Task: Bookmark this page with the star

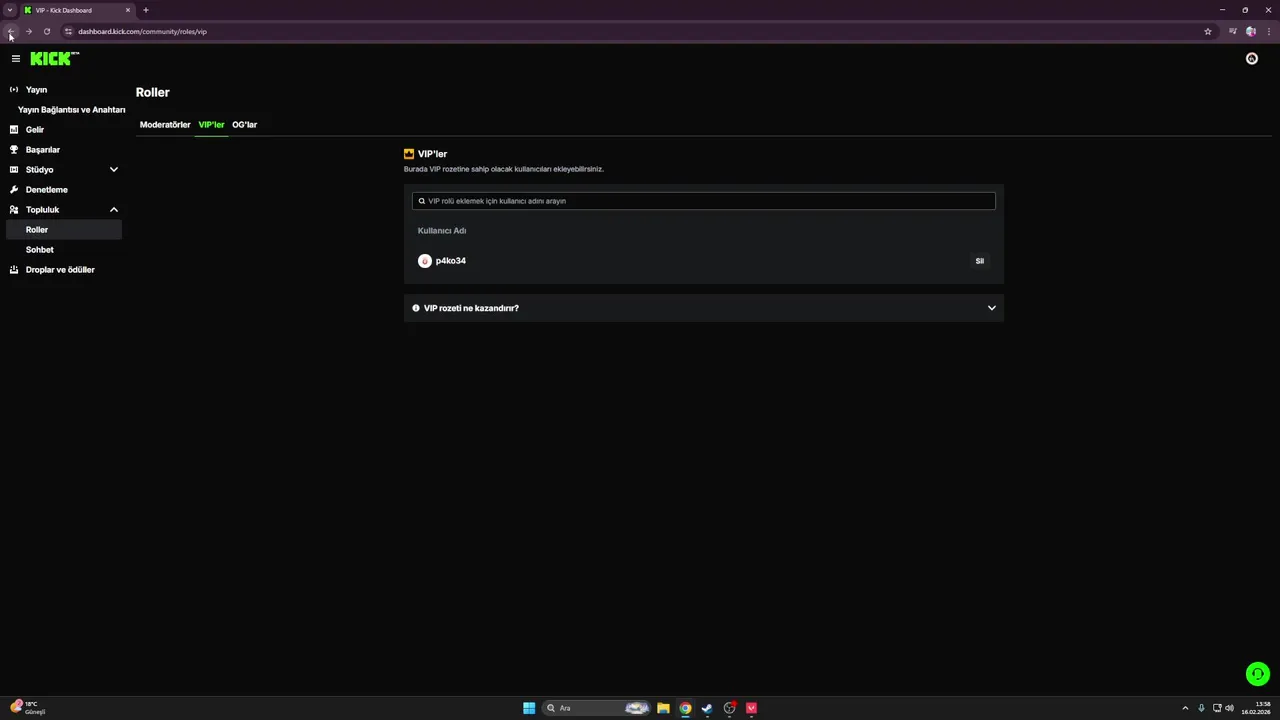Action: point(1208,31)
